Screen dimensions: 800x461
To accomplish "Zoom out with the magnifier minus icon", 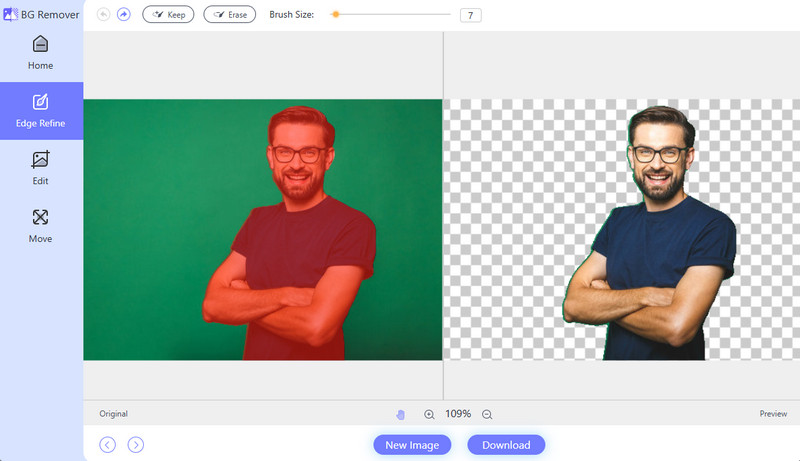I will point(487,414).
